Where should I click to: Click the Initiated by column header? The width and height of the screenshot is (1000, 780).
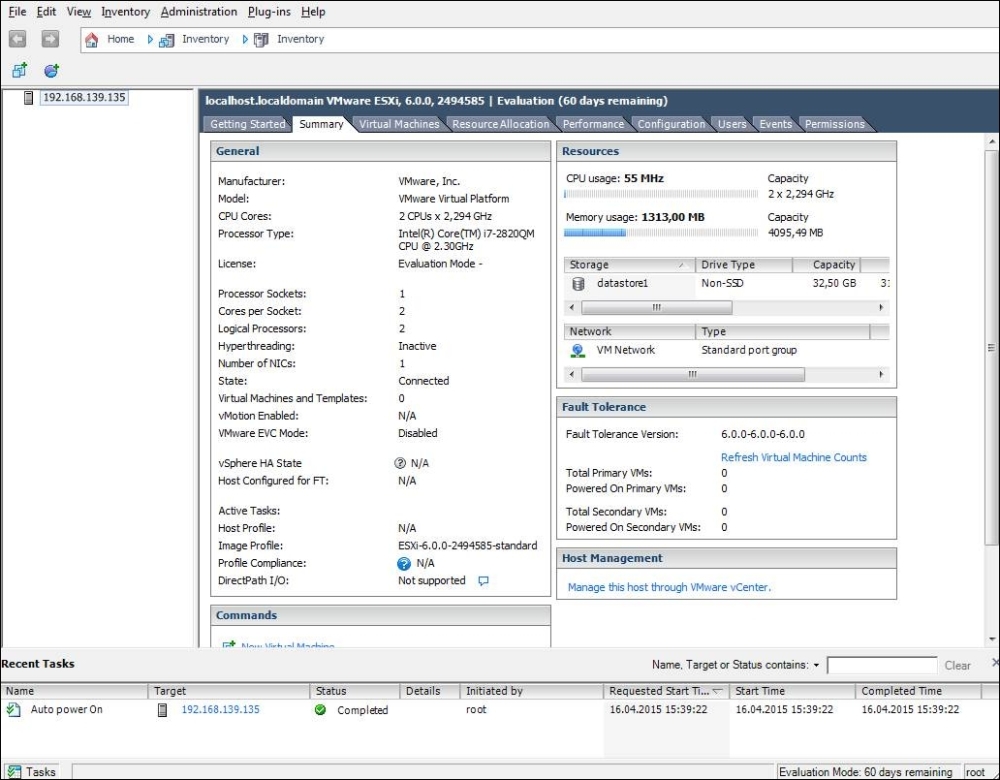point(531,691)
